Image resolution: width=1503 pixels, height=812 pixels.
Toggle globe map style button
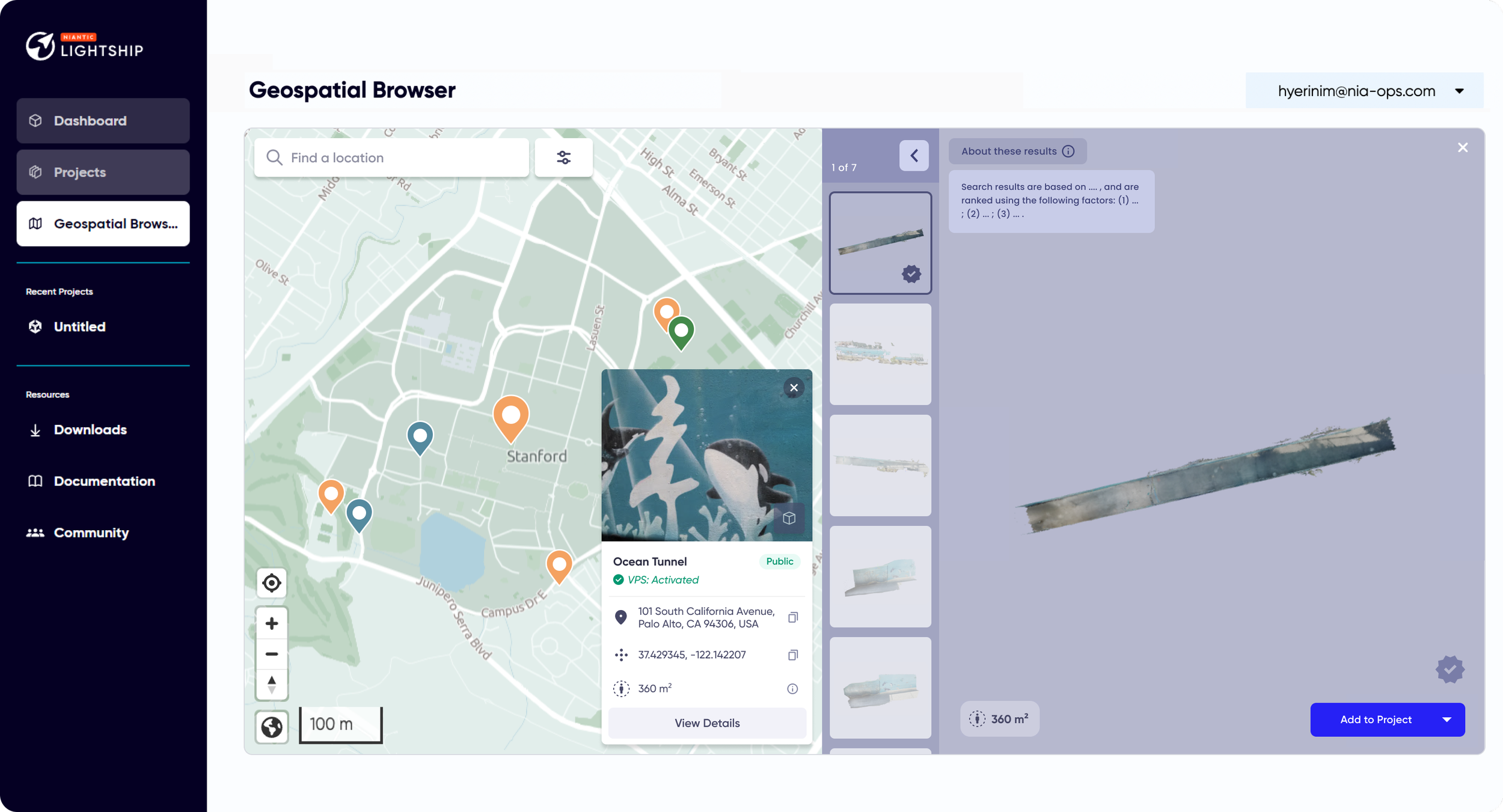pos(272,727)
